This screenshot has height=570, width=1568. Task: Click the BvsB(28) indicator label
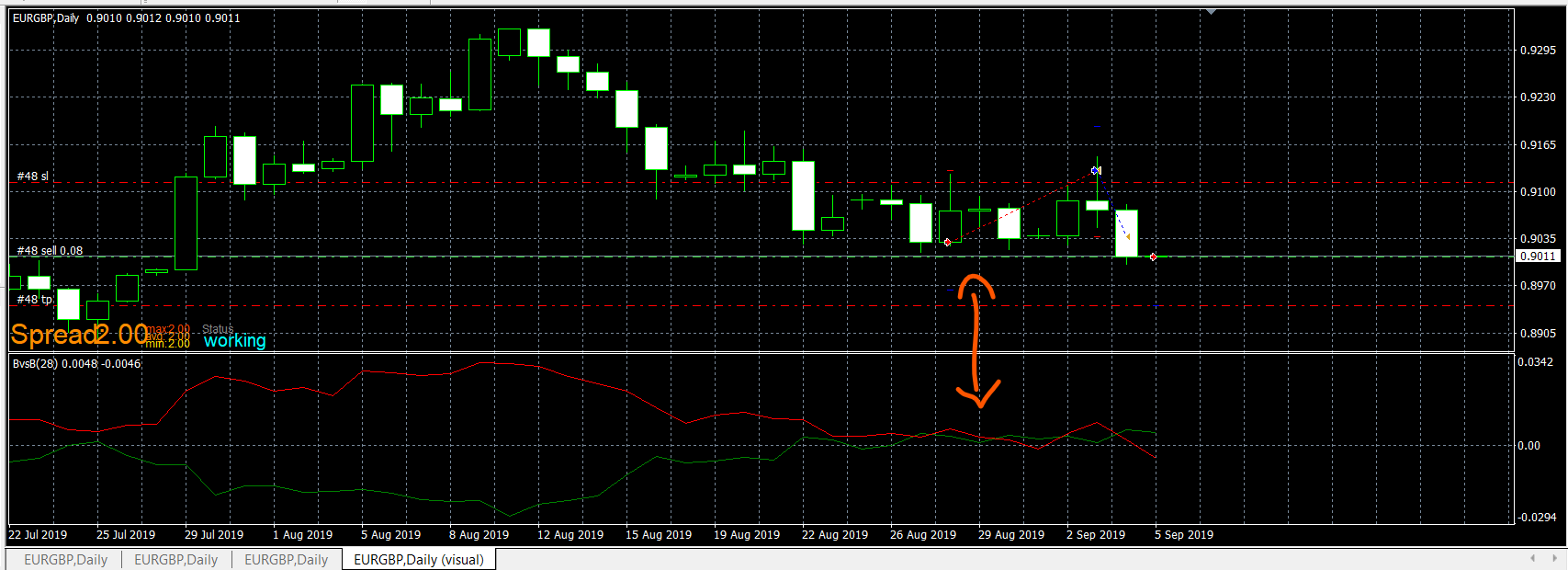pyautogui.click(x=77, y=364)
